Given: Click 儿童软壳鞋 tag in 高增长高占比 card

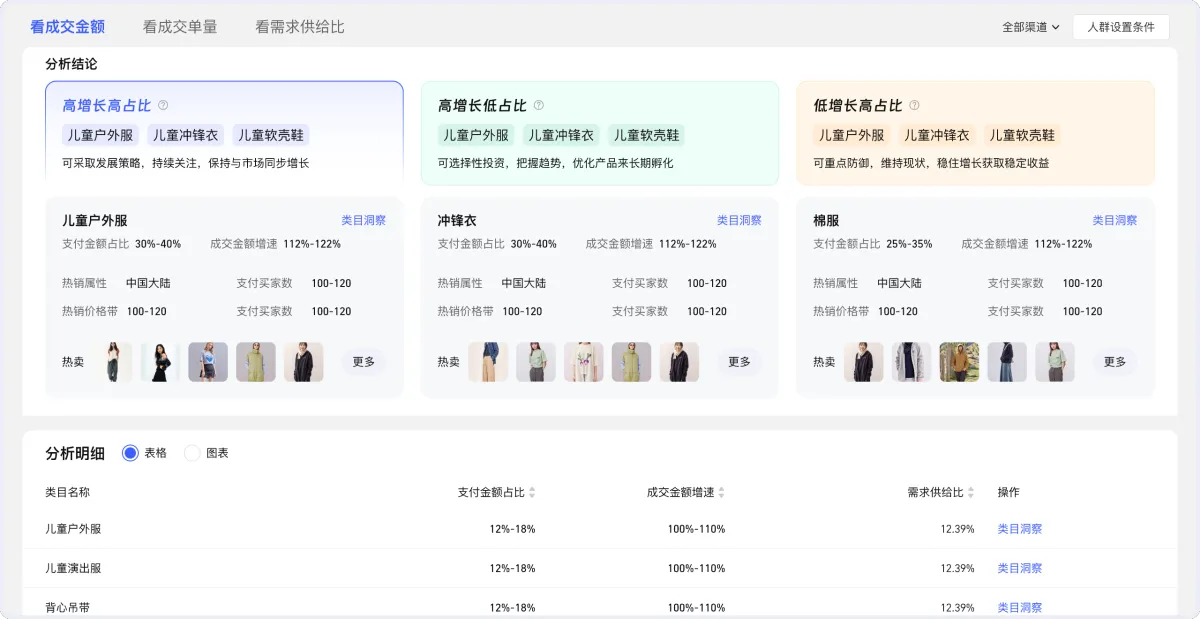Looking at the screenshot, I should pyautogui.click(x=270, y=135).
